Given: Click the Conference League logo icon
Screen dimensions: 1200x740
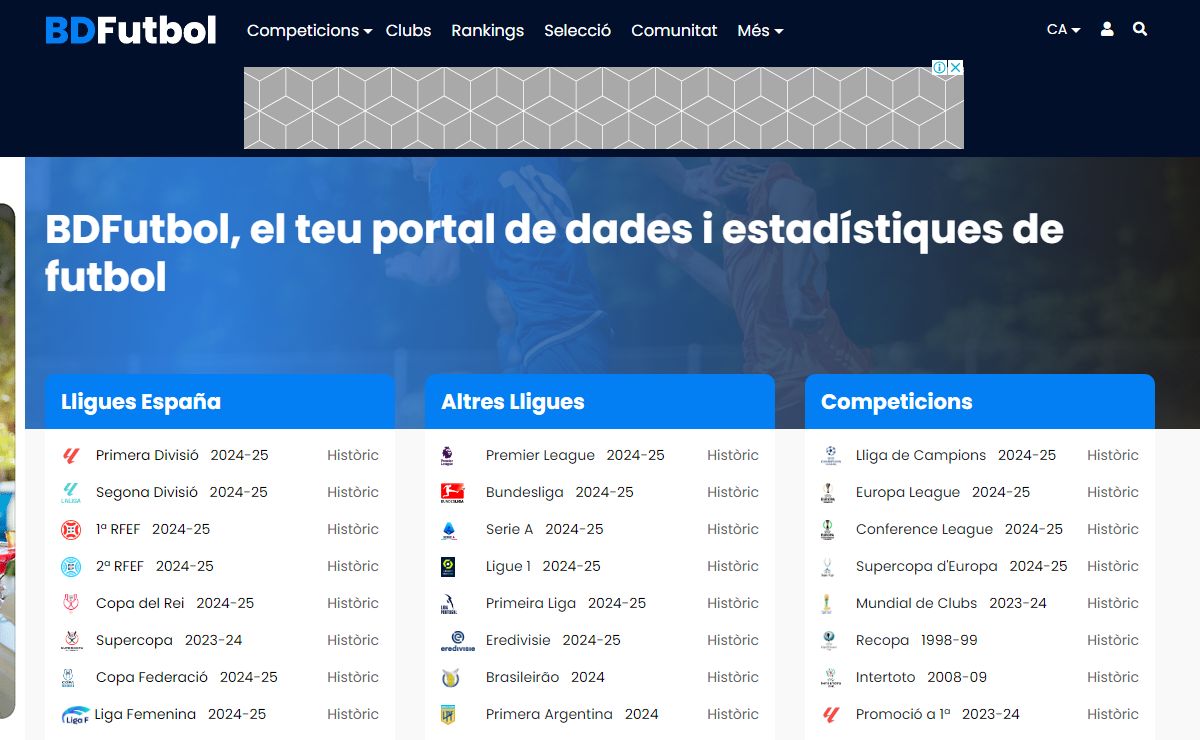Looking at the screenshot, I should (x=828, y=529).
